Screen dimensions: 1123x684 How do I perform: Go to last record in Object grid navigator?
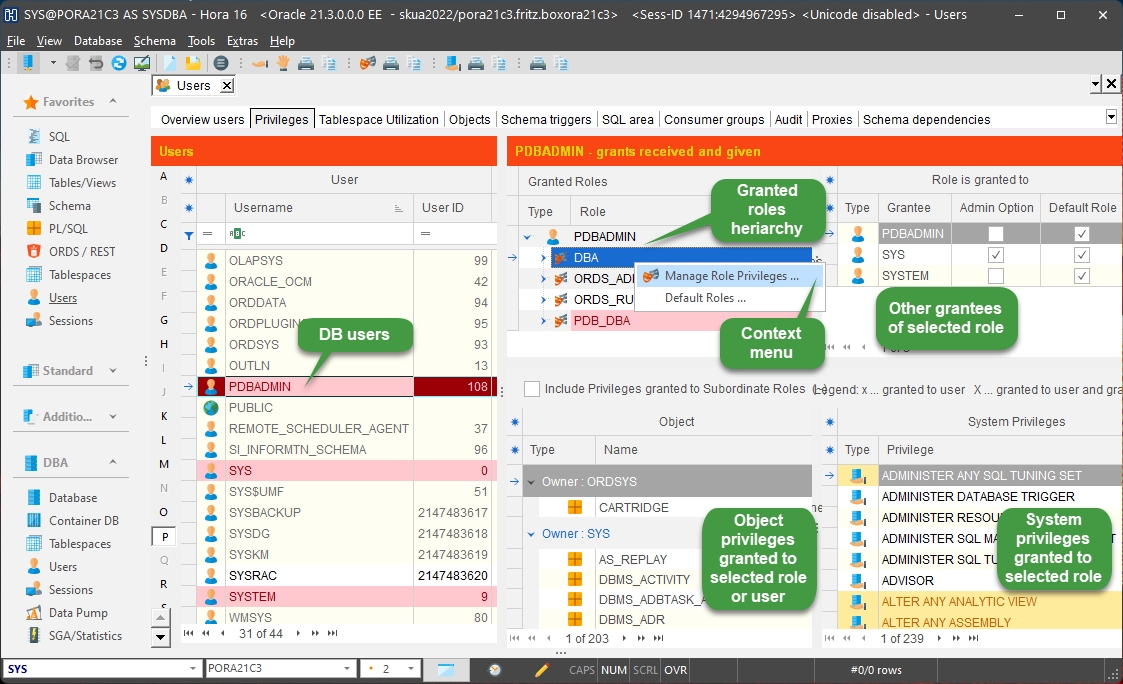coord(658,638)
